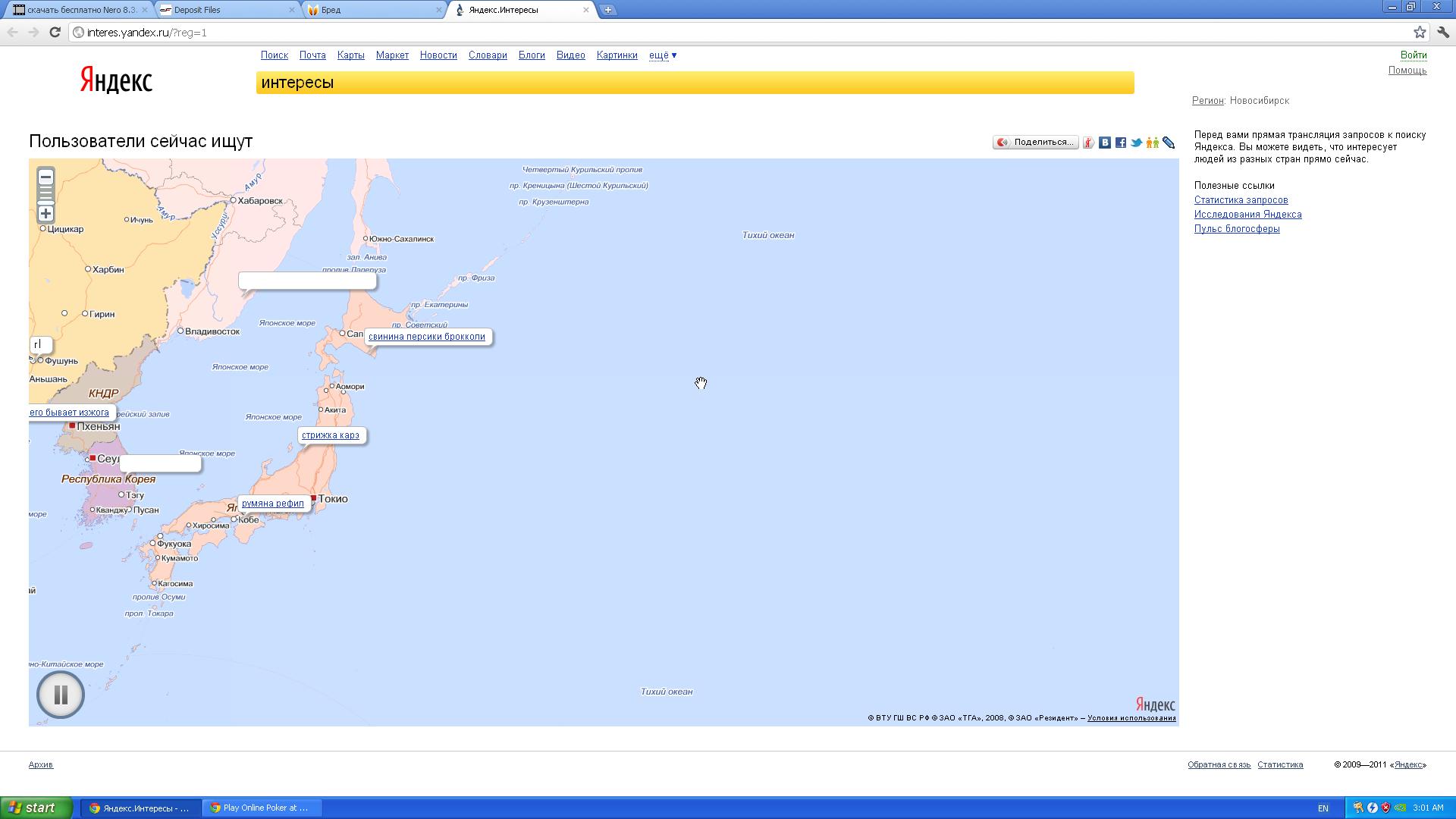Screen dimensions: 1456x819
Task: Change region via Регион link
Action: [x=1208, y=101]
